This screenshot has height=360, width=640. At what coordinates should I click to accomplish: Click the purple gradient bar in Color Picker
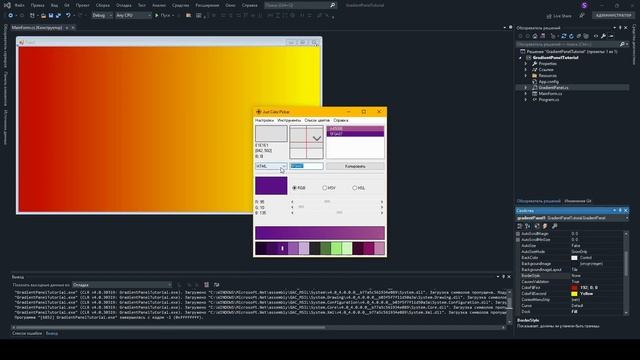pos(320,233)
